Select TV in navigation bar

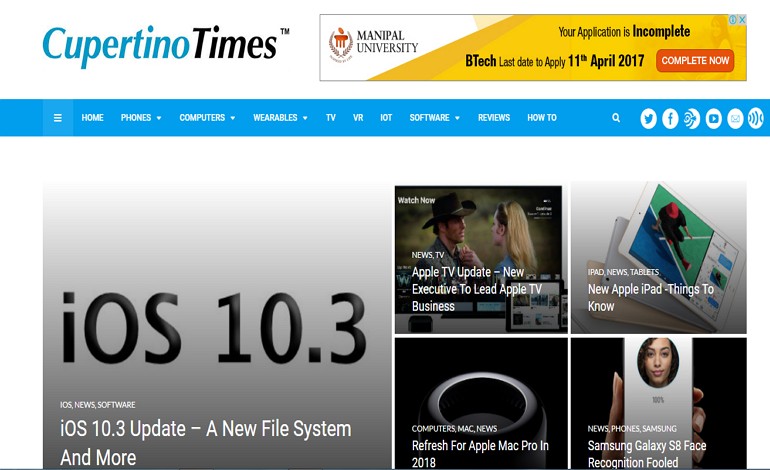coord(330,118)
